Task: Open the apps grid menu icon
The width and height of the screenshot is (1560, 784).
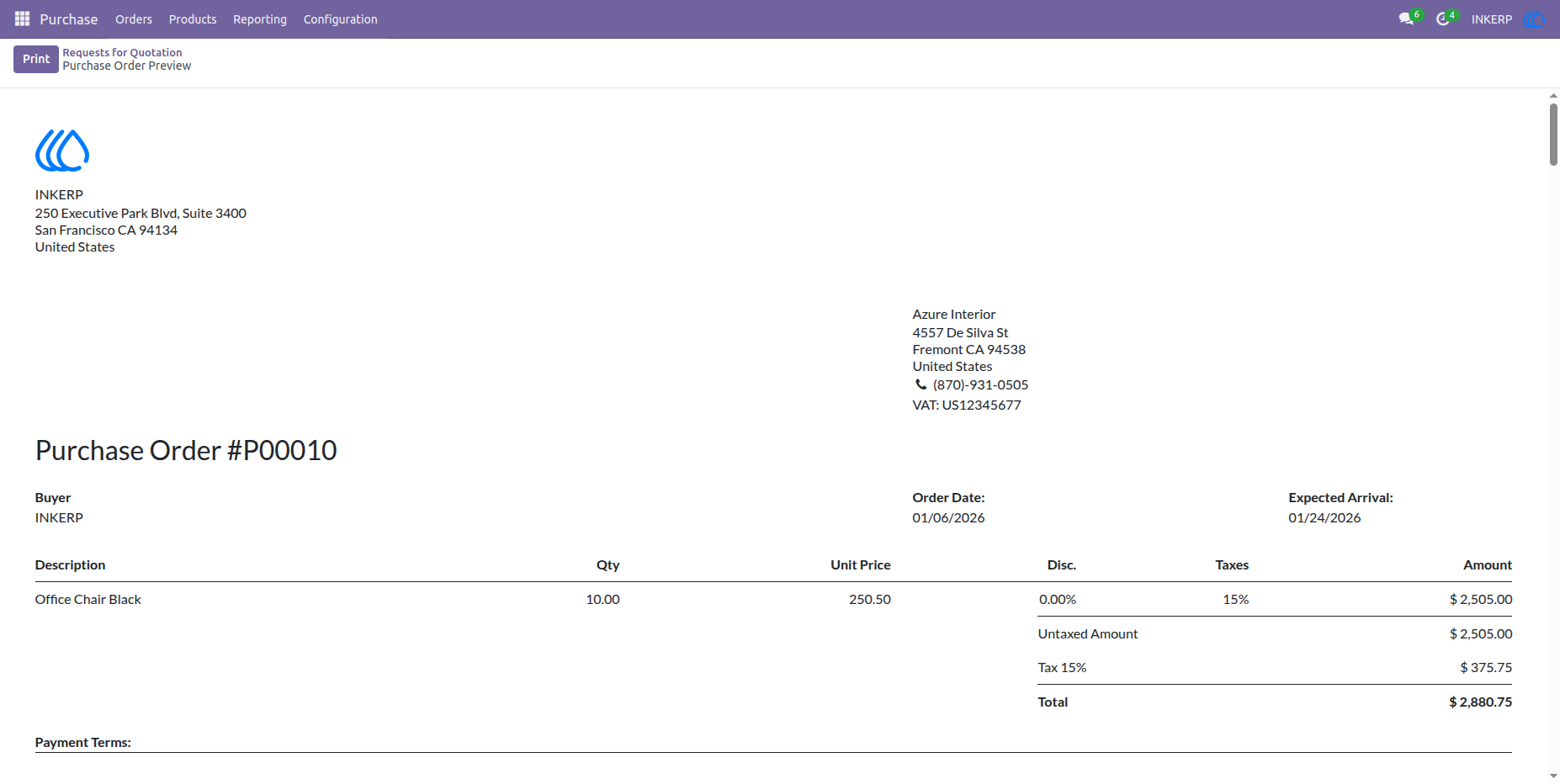Action: [x=23, y=19]
